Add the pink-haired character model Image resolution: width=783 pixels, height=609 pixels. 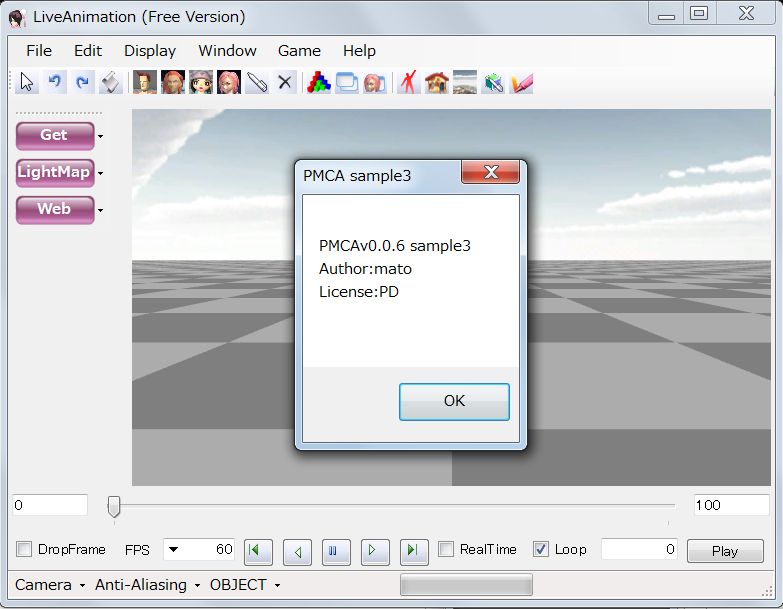coord(229,82)
